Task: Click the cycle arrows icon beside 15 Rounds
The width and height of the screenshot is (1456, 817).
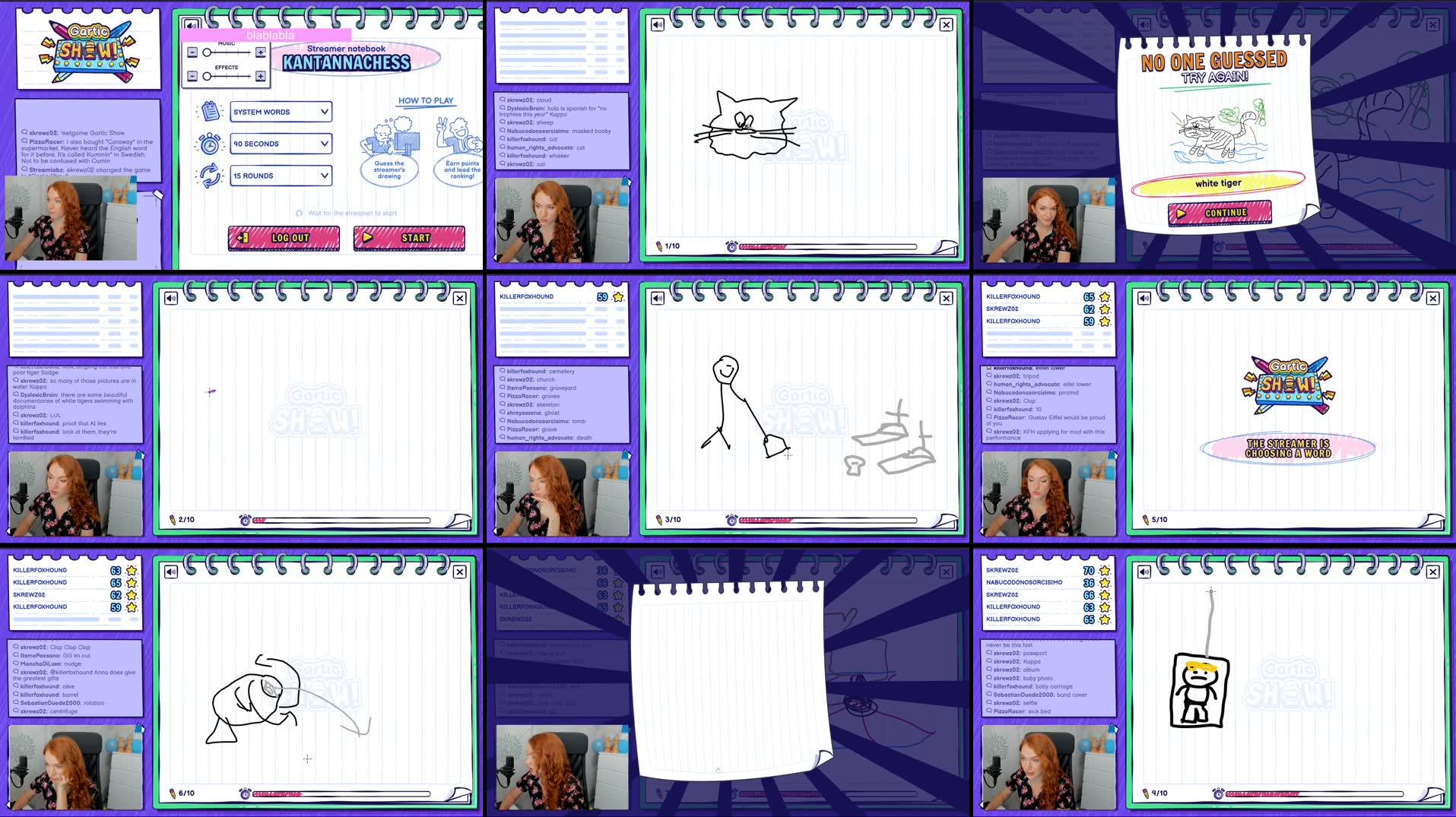Action: pyautogui.click(x=209, y=176)
